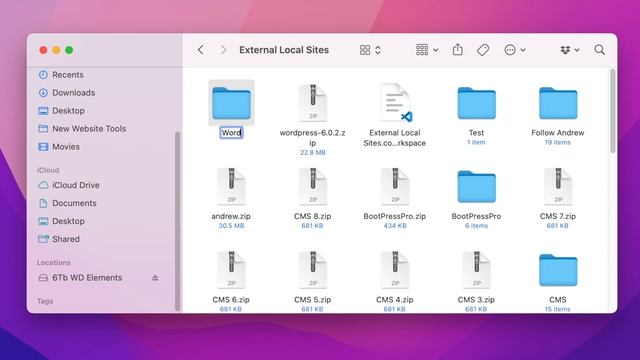Image resolution: width=640 pixels, height=360 pixels.
Task: Click the 'BootPressPro.zip' file name
Action: point(395,216)
